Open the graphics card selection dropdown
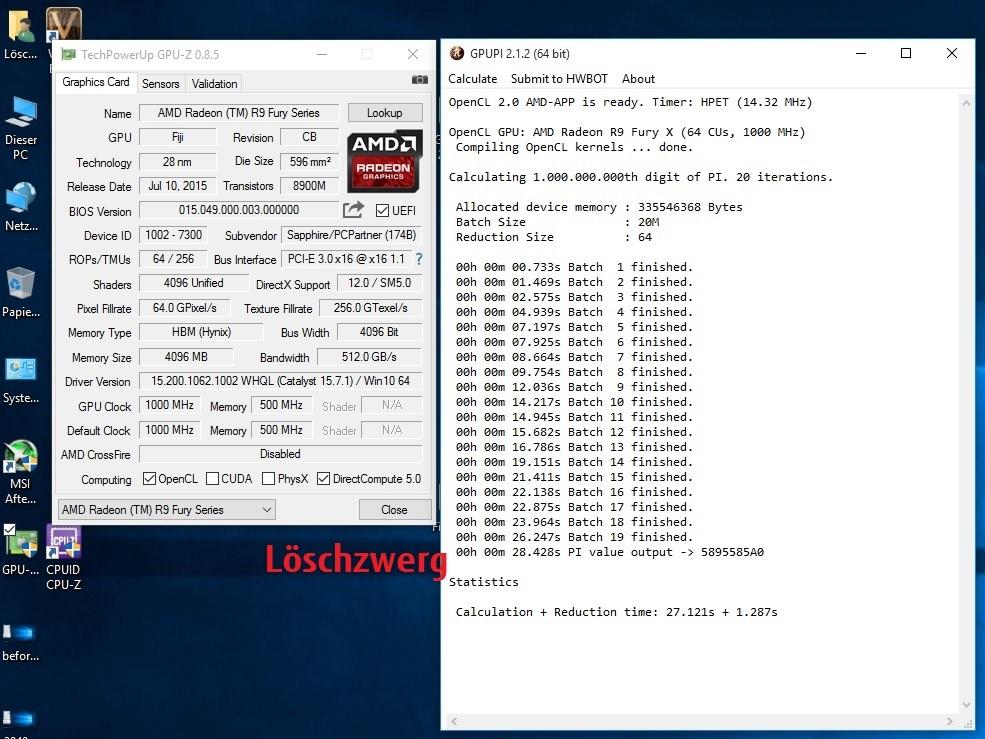 pyautogui.click(x=166, y=510)
